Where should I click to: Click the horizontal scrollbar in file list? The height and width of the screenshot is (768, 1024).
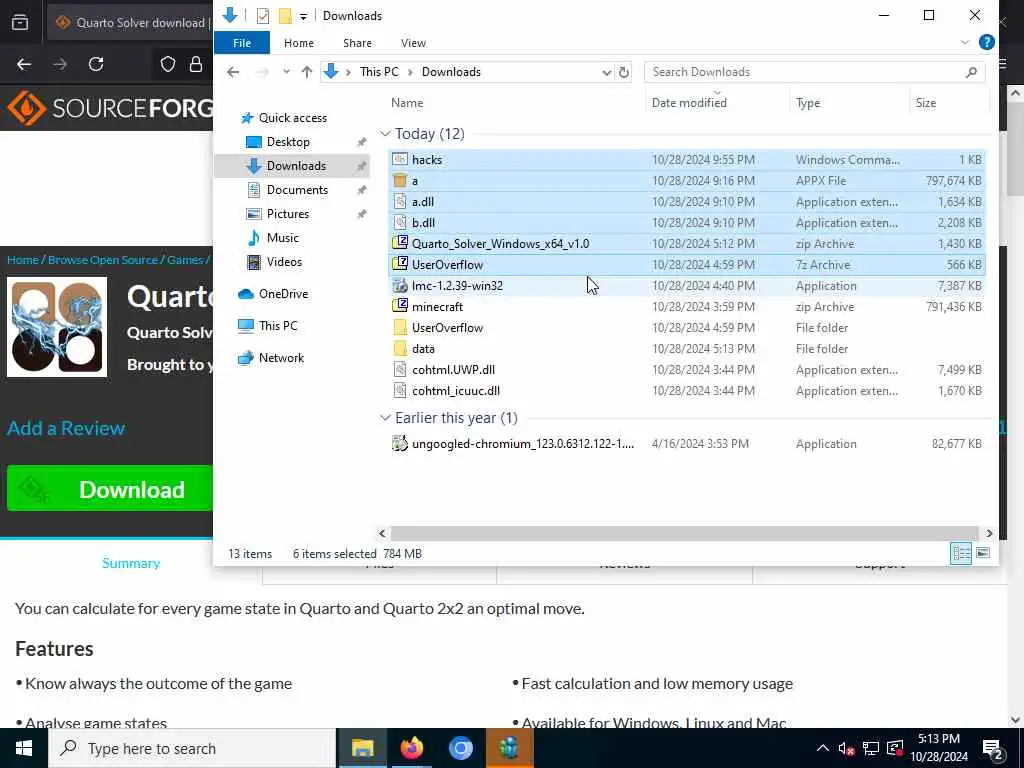click(684, 534)
